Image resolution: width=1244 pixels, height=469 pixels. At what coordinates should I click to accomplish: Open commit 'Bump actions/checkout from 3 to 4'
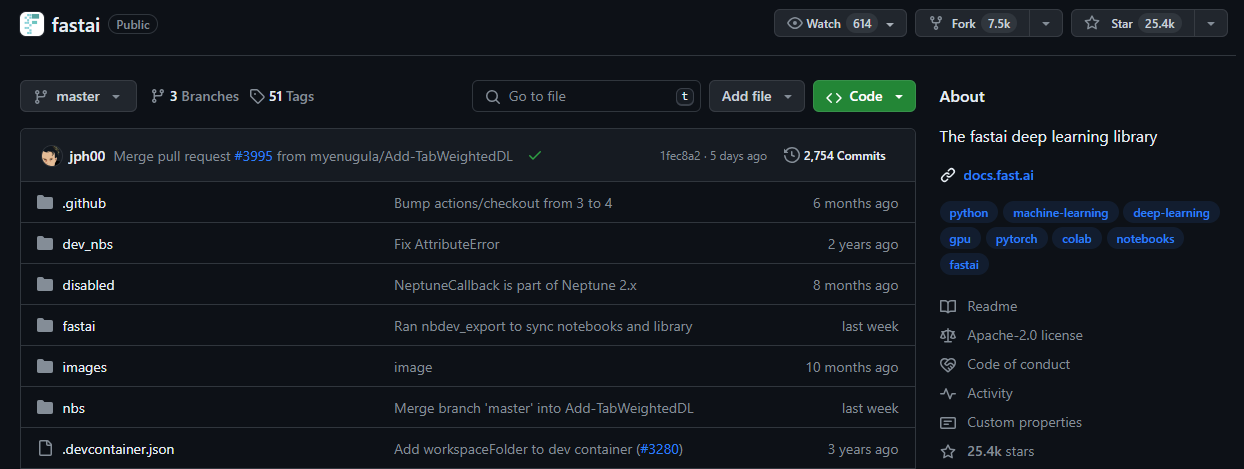click(x=503, y=203)
